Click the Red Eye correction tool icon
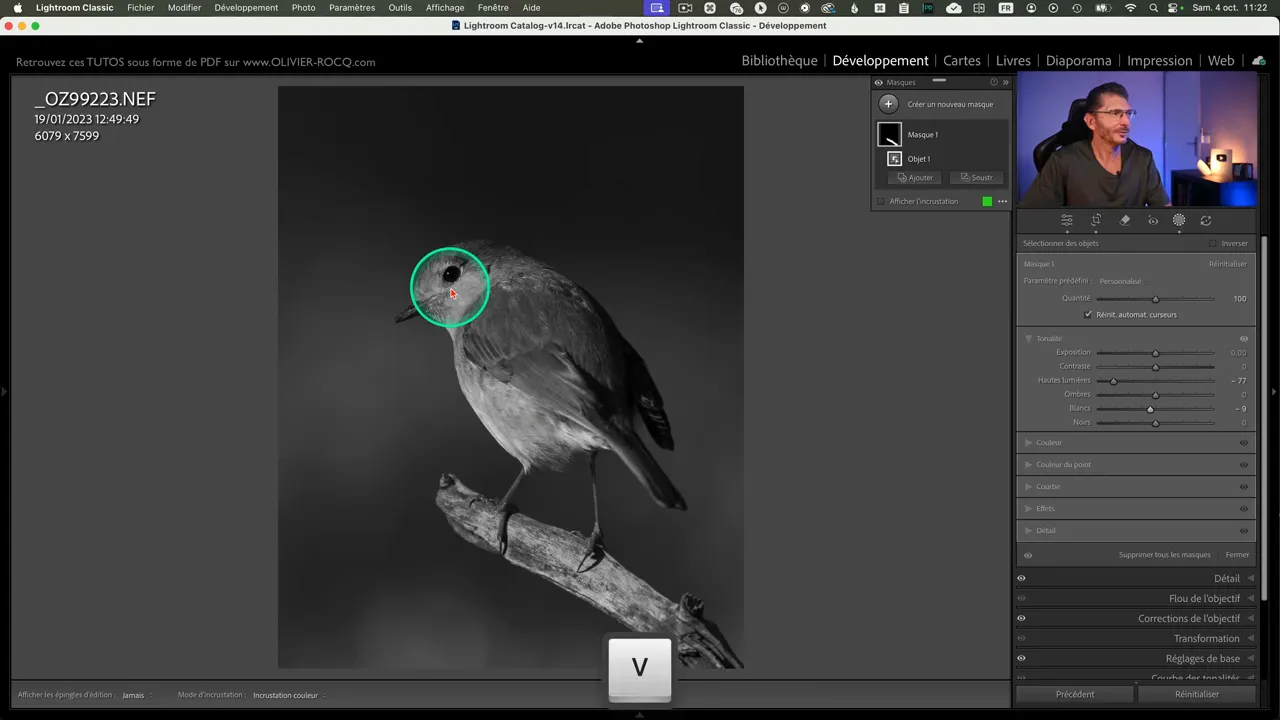 pyautogui.click(x=1152, y=221)
